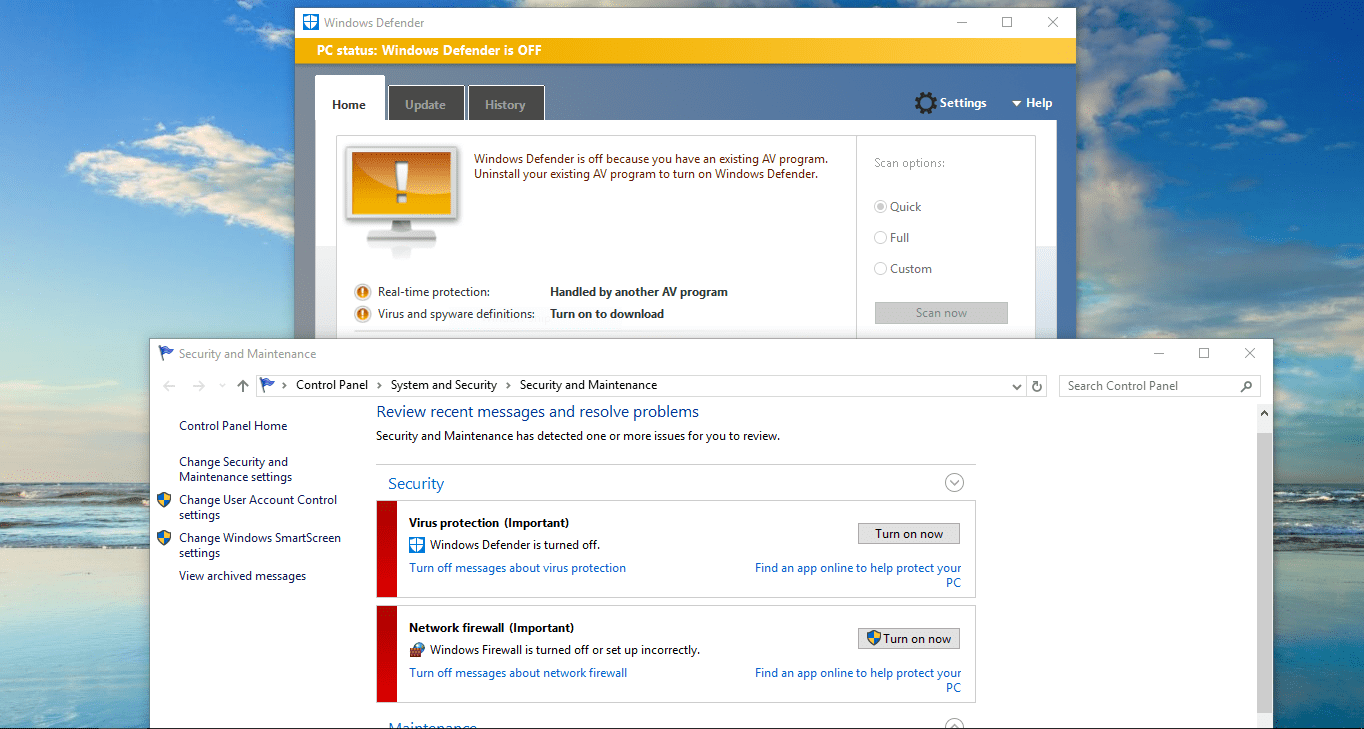
Task: Select the Custom scan option
Action: click(881, 269)
